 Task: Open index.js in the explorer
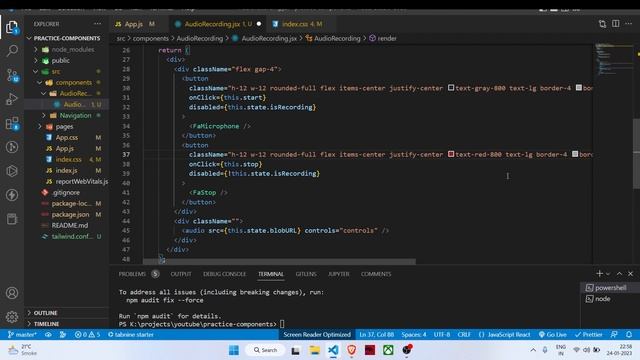coord(67,170)
